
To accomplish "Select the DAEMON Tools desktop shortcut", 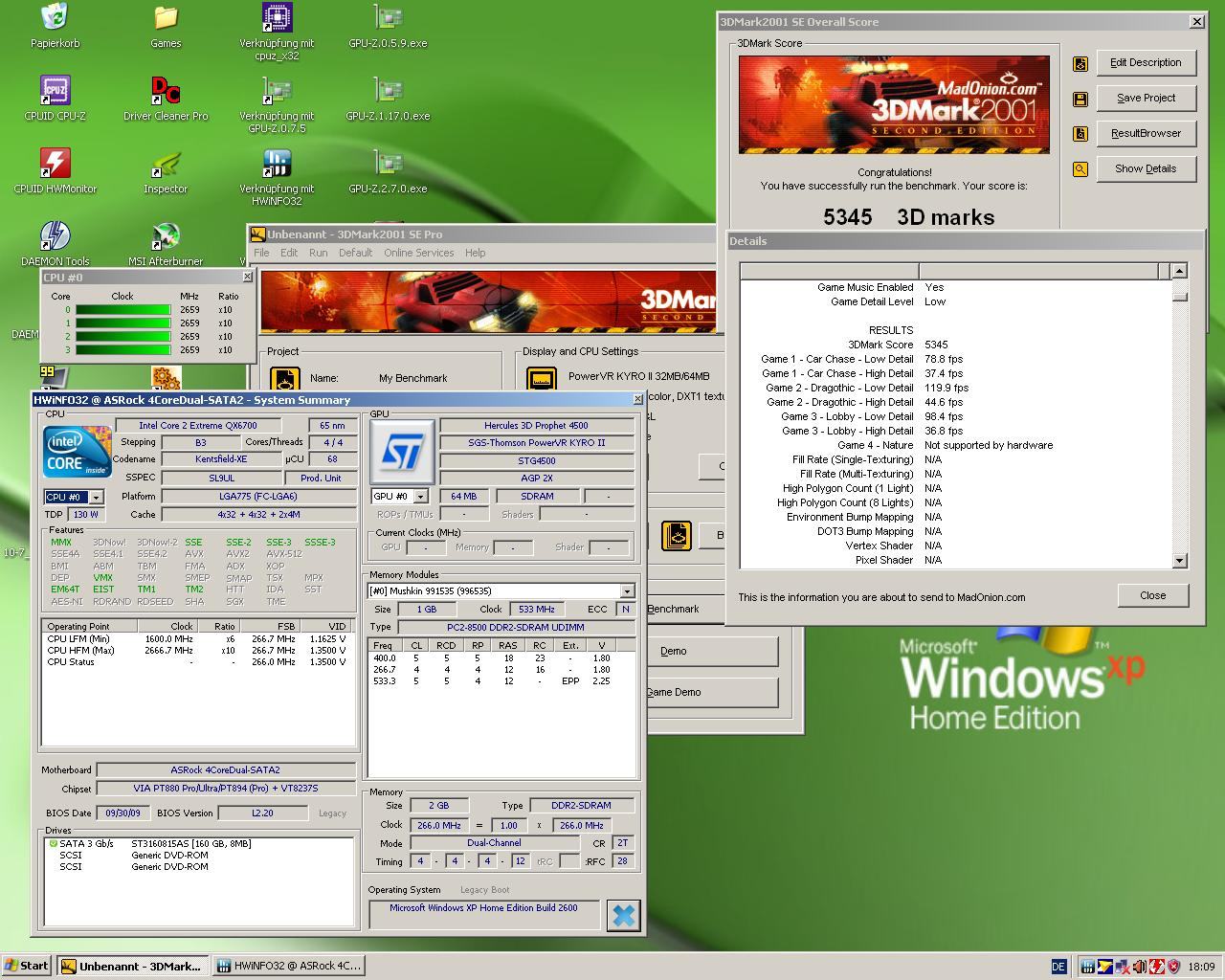I will coord(55,244).
